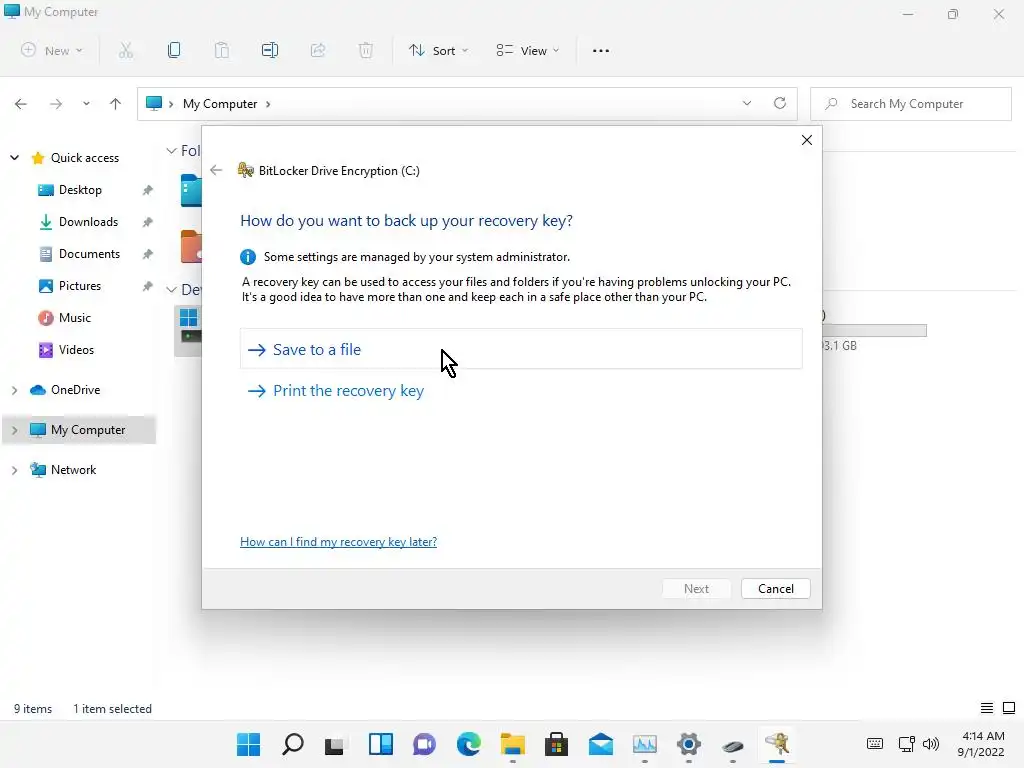Image resolution: width=1024 pixels, height=768 pixels.
Task: Switch to large icons view layout
Action: 1009,708
